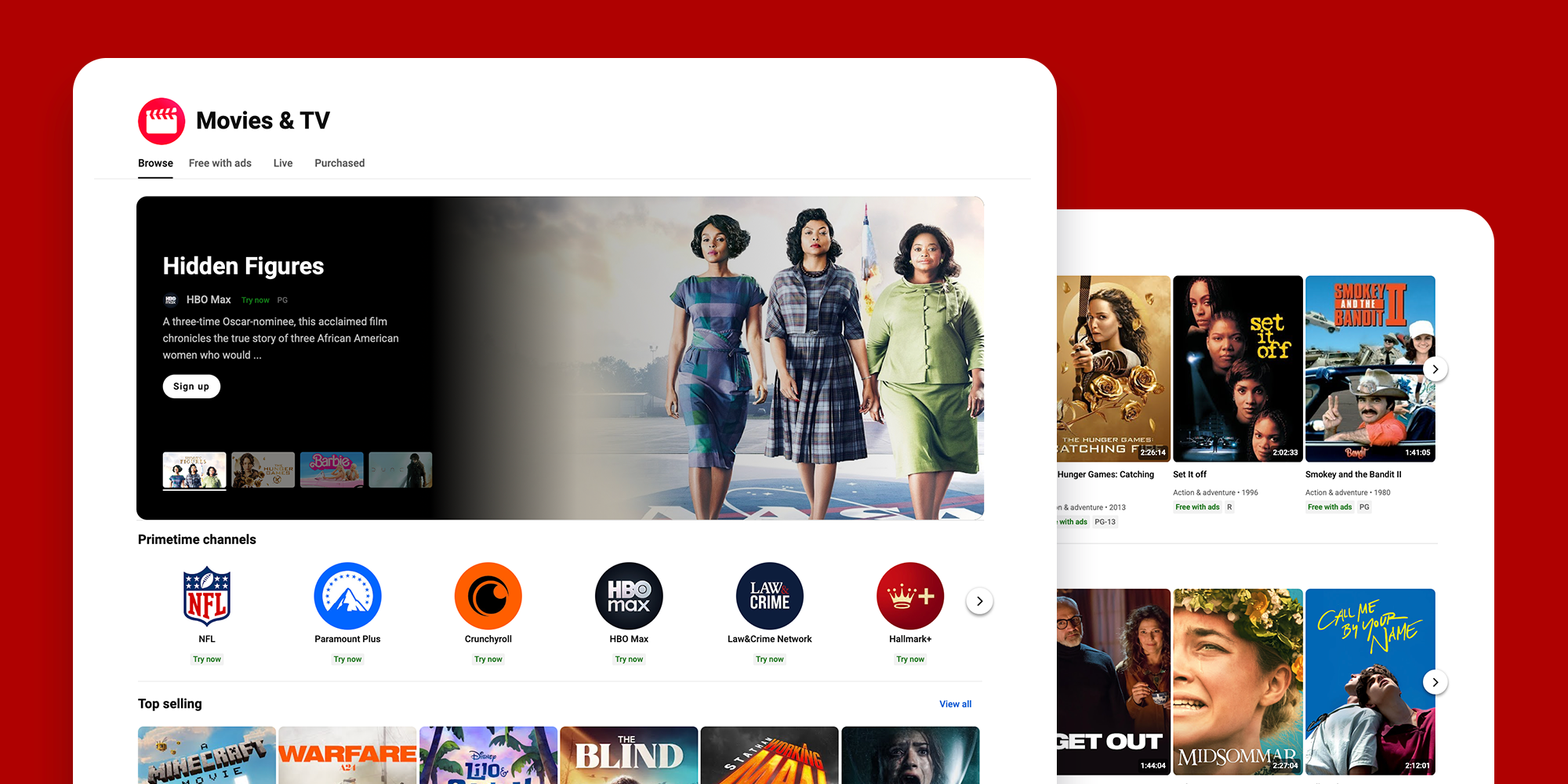Click Try now under Crunchyroll
This screenshot has height=784, width=1568.
click(x=488, y=659)
